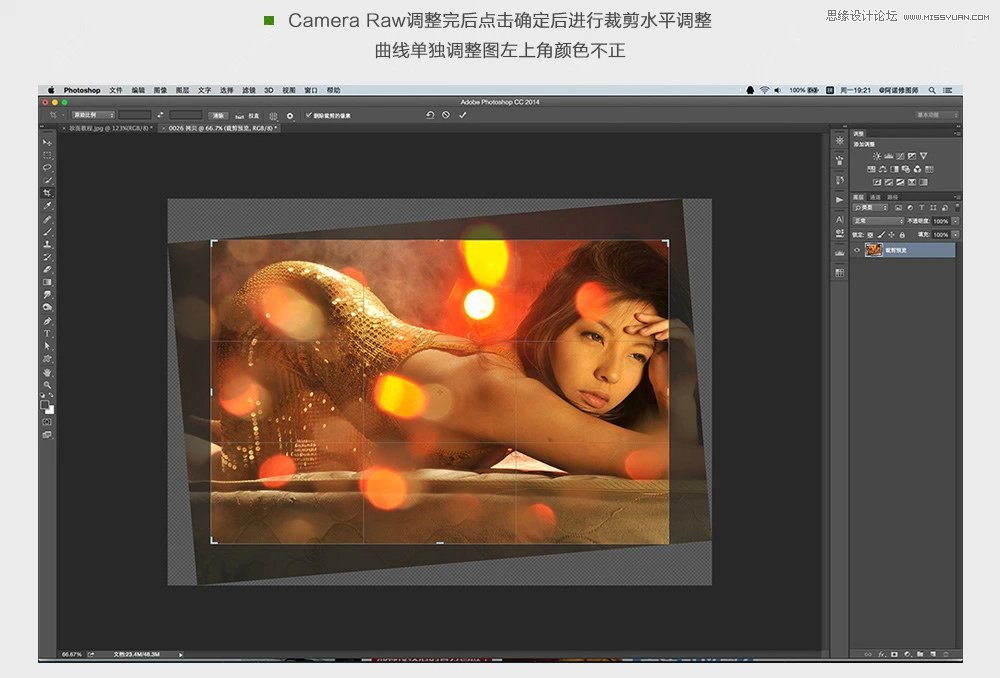Image resolution: width=1000 pixels, height=678 pixels.
Task: Choose the Zoom magnifier tool
Action: pos(47,385)
